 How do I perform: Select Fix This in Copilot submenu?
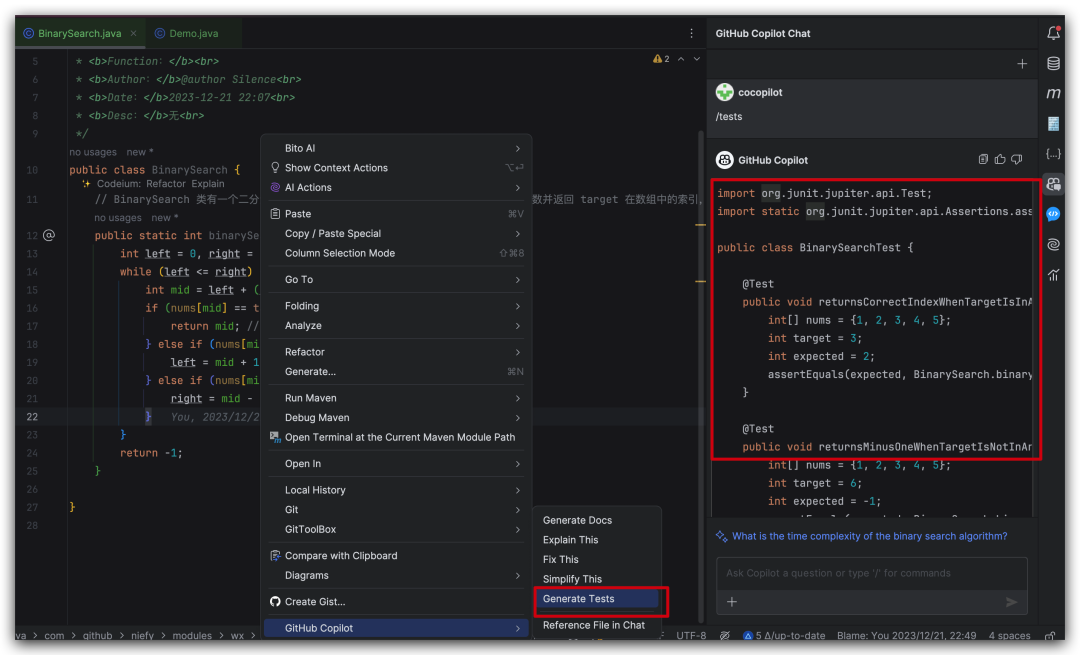click(597, 560)
